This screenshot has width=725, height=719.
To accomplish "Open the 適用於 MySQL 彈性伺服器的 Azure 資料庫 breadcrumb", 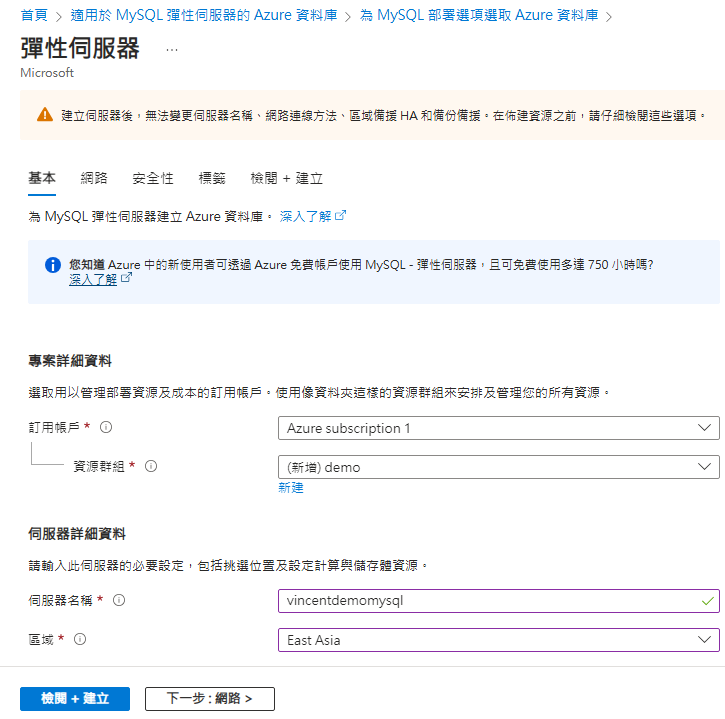I will click(204, 15).
